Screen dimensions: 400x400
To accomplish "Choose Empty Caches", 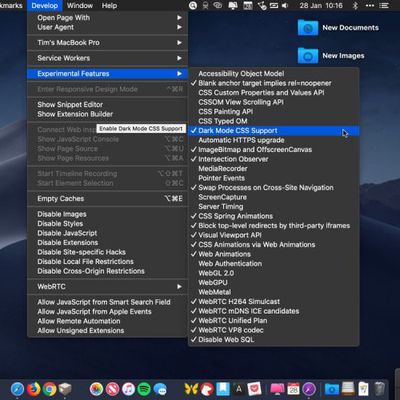I will pos(107,199).
